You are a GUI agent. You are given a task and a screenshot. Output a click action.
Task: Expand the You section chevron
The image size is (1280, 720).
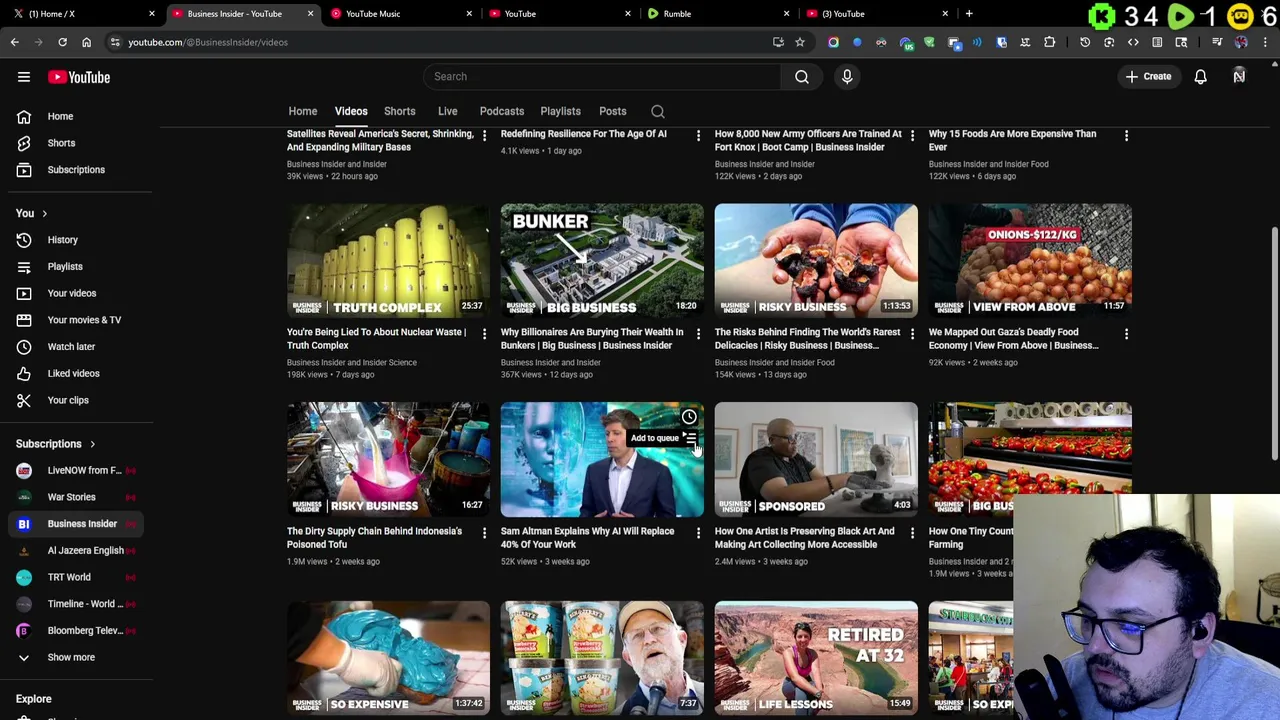44,213
